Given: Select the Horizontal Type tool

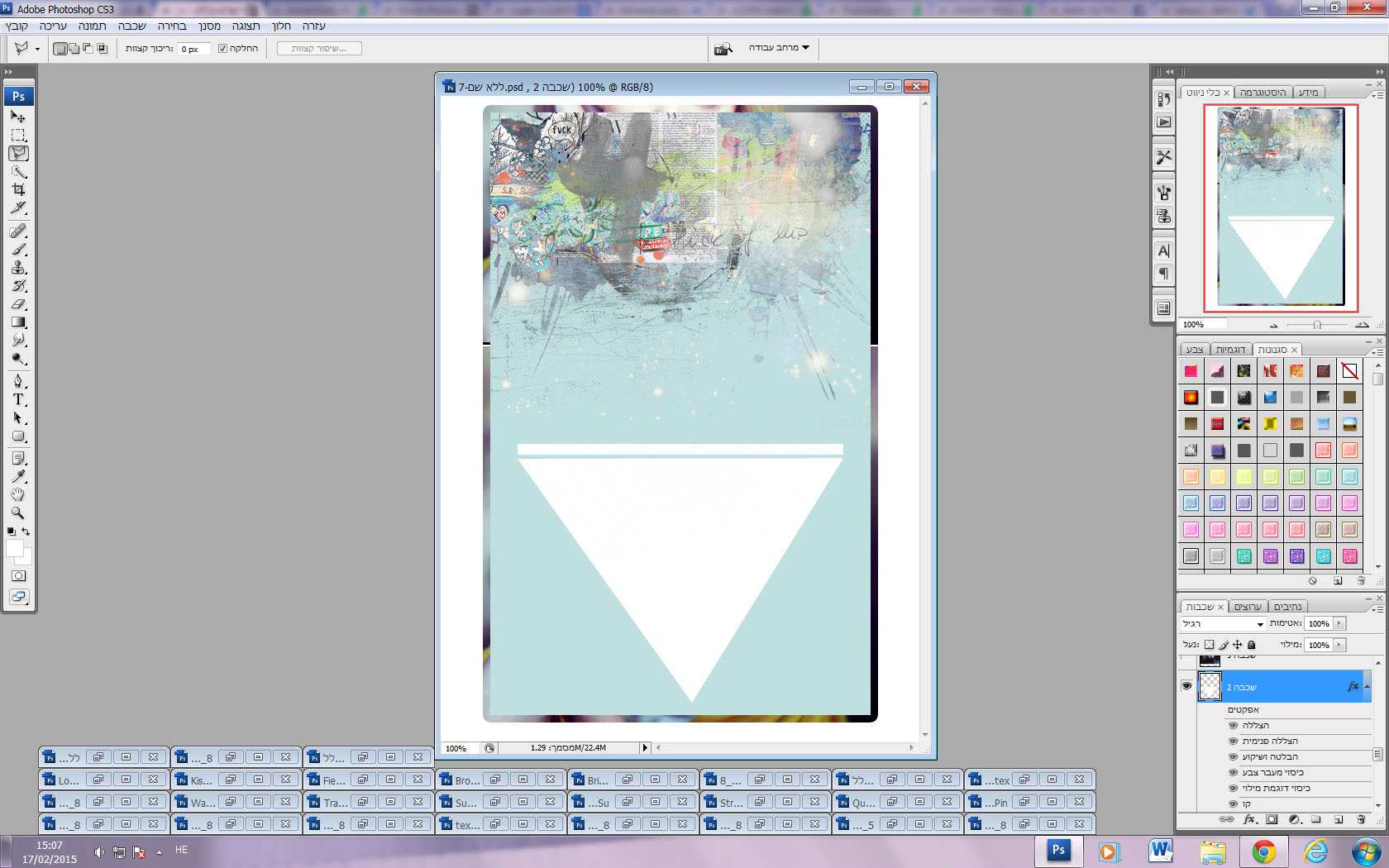Looking at the screenshot, I should click(x=18, y=399).
